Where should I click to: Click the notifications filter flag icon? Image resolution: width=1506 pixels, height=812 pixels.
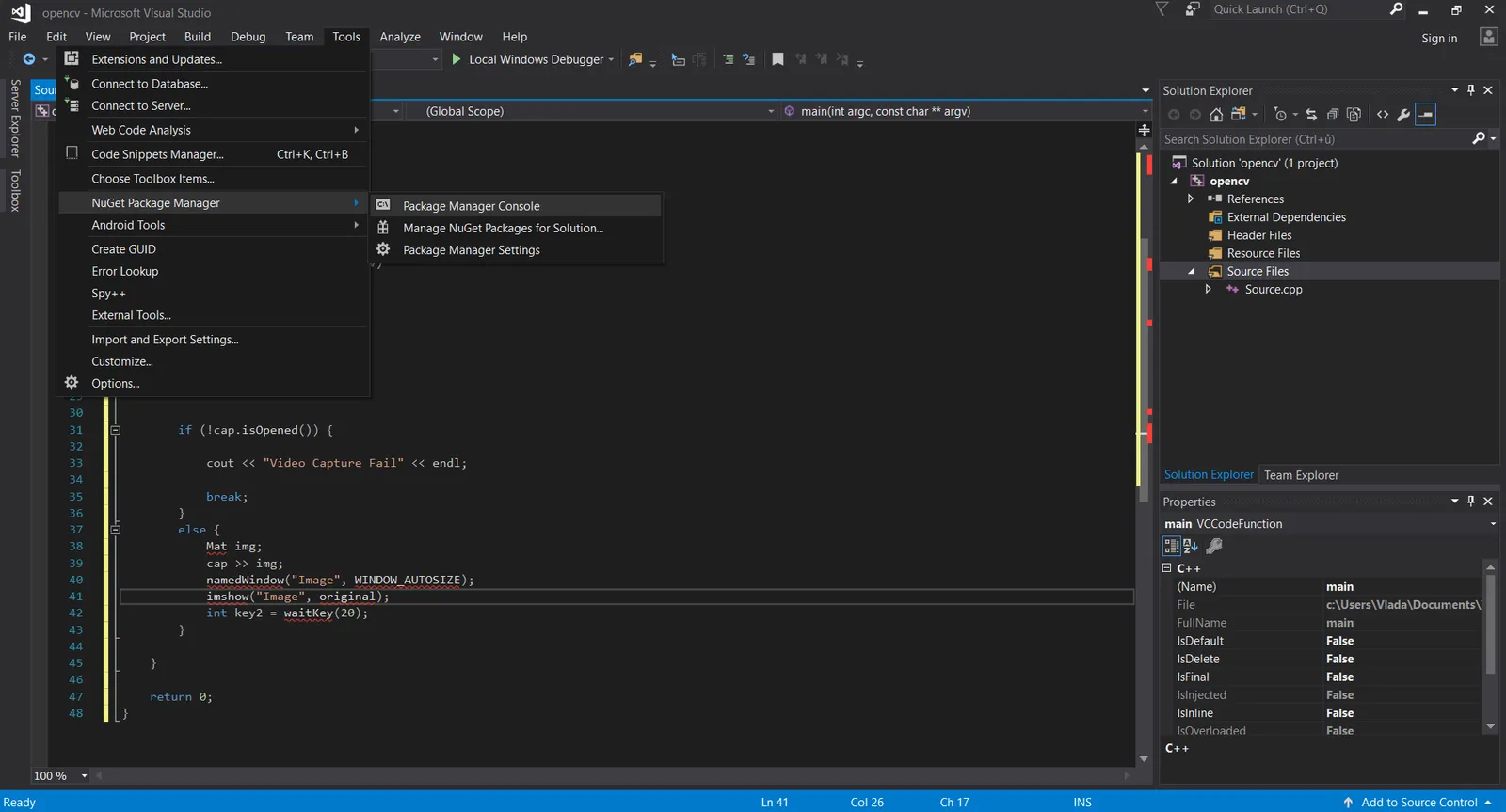click(1162, 9)
